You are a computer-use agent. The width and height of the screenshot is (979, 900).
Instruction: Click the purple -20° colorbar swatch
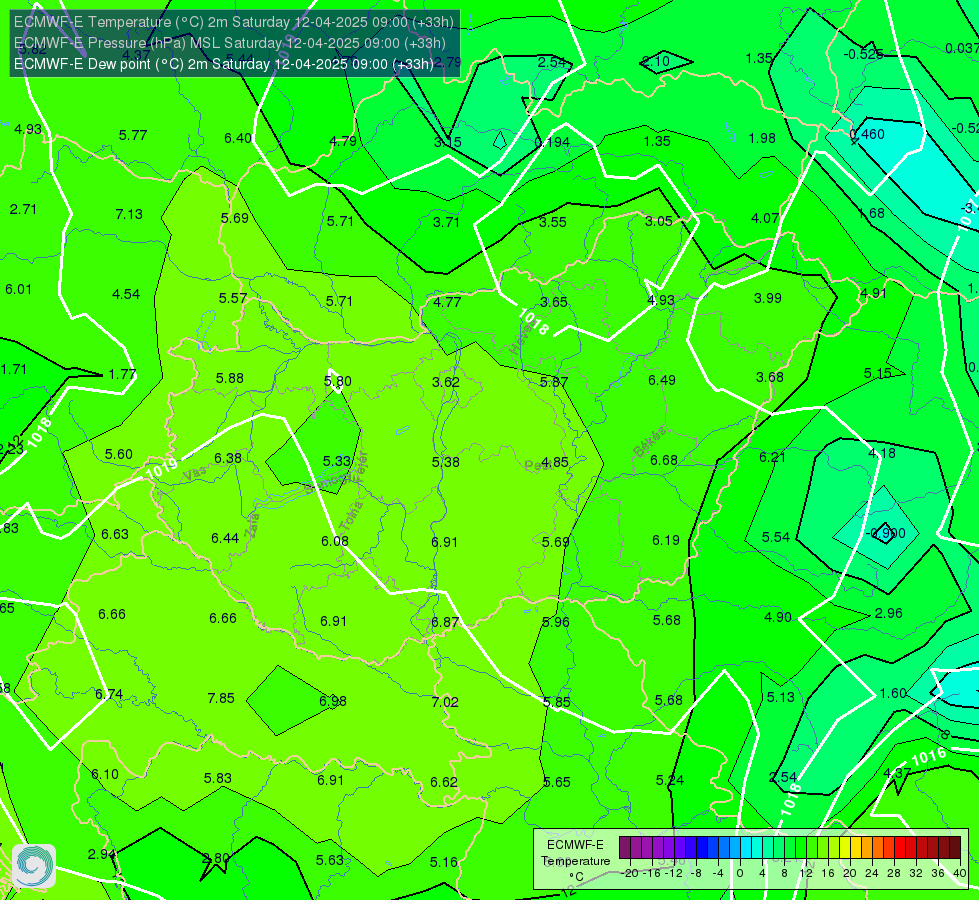click(625, 848)
